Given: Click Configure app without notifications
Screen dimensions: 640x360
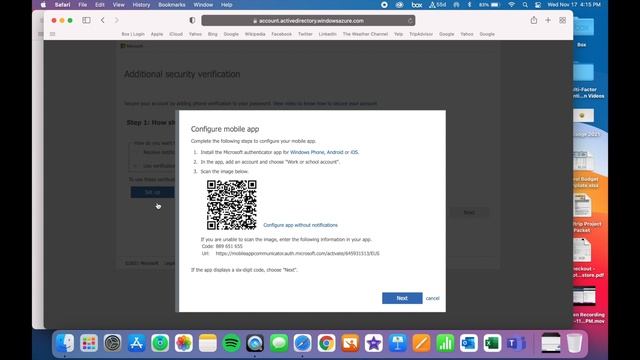Looking at the screenshot, I should [x=300, y=225].
